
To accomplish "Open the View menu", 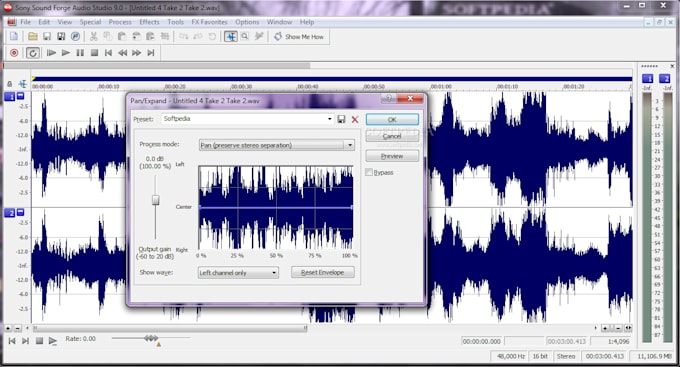I will click(x=65, y=22).
